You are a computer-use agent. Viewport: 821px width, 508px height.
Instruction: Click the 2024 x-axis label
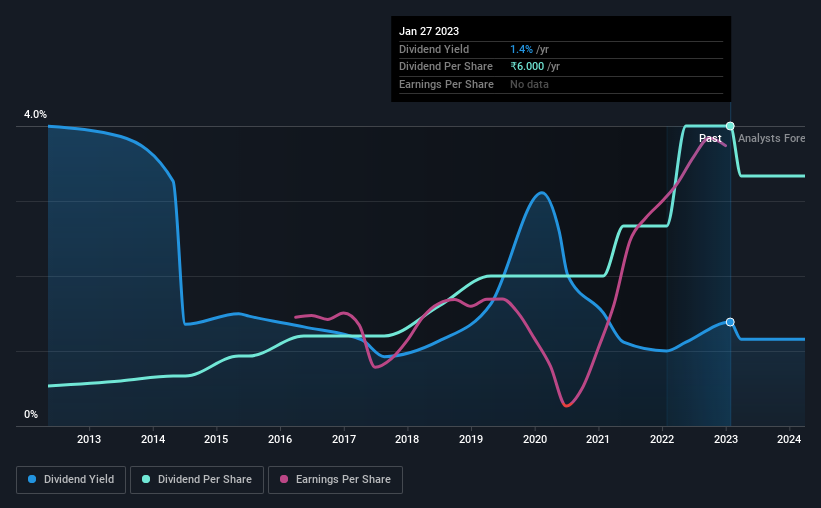(x=789, y=439)
